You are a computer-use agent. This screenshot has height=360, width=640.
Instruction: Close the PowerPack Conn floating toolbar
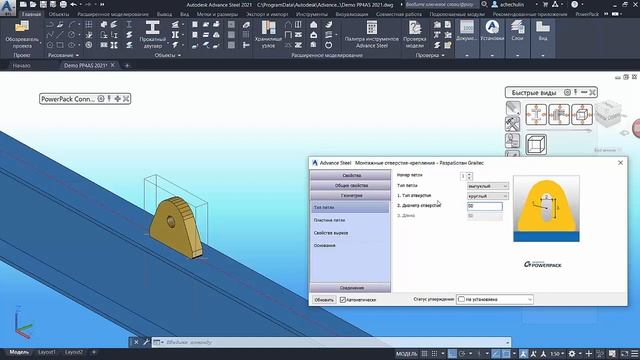point(126,99)
